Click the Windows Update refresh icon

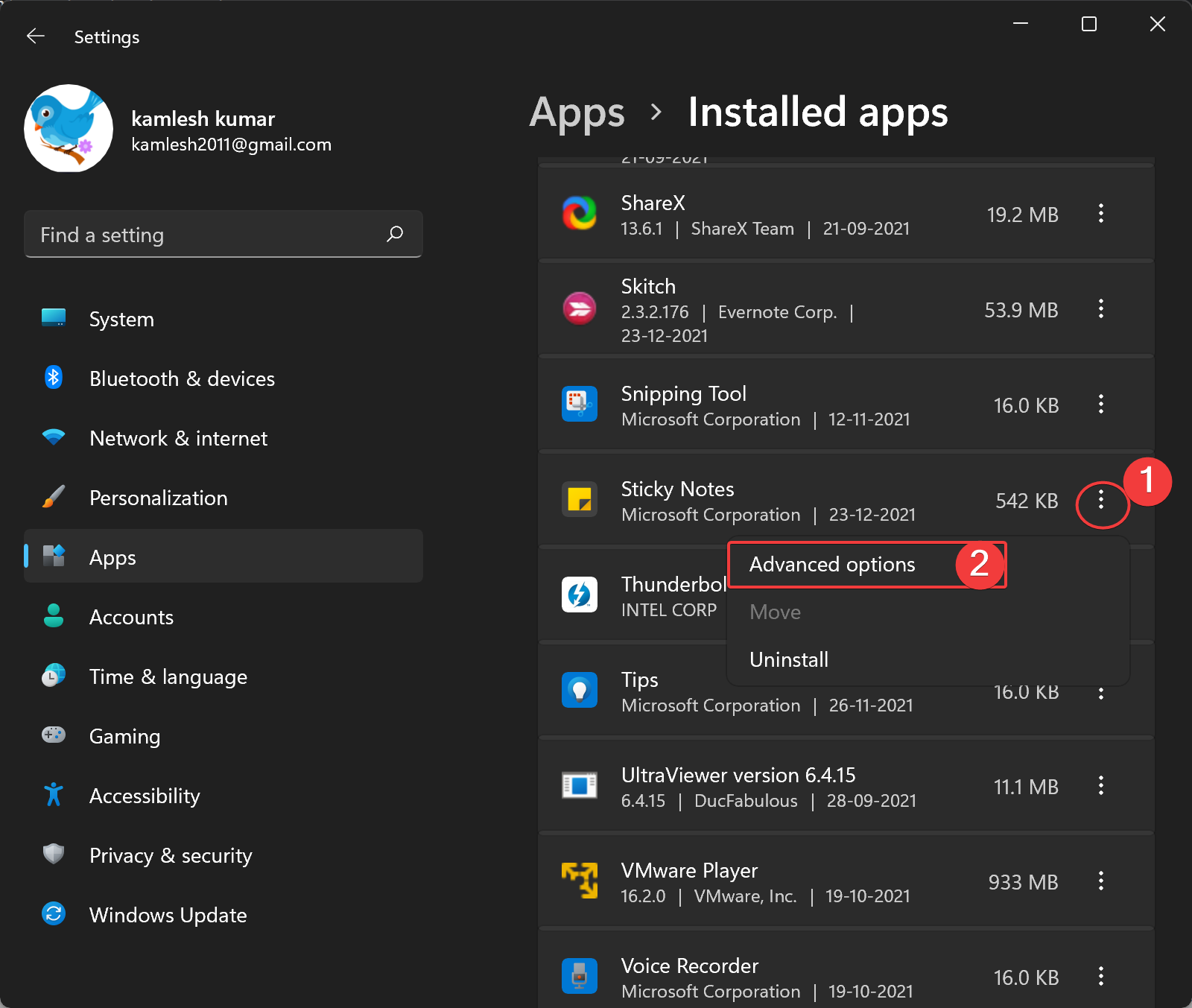click(54, 913)
